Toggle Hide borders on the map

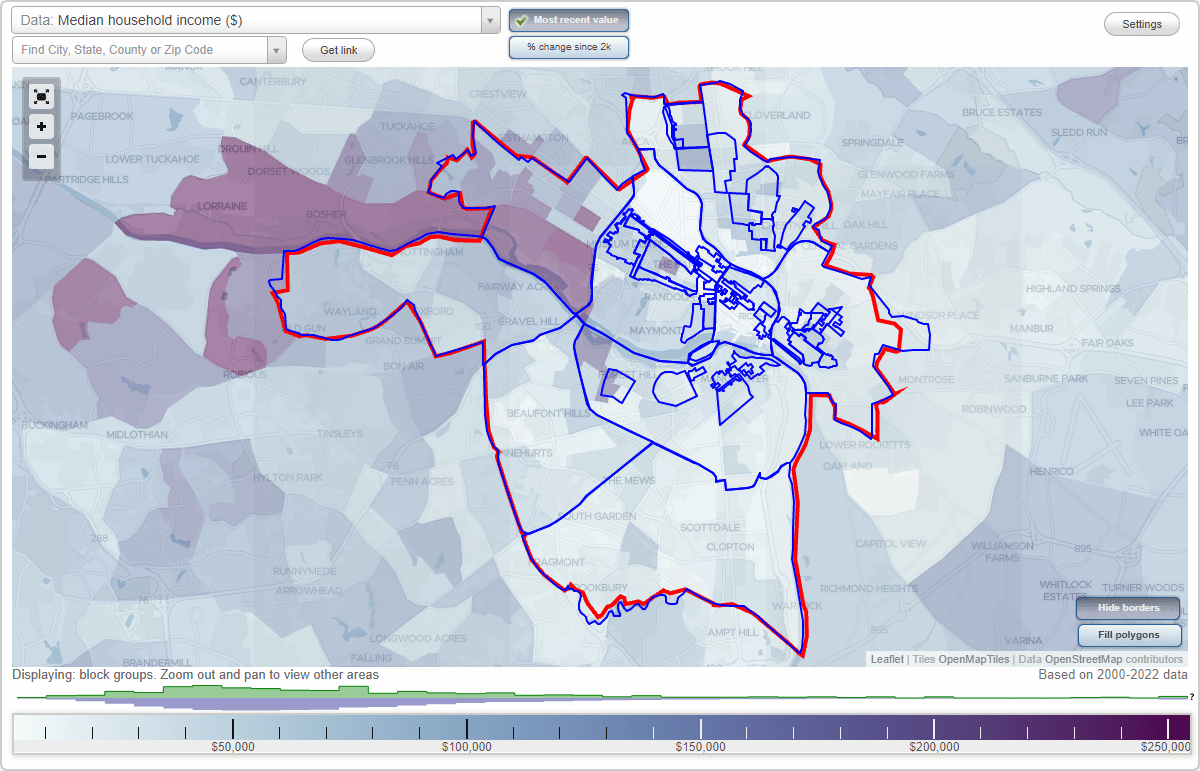[1127, 608]
